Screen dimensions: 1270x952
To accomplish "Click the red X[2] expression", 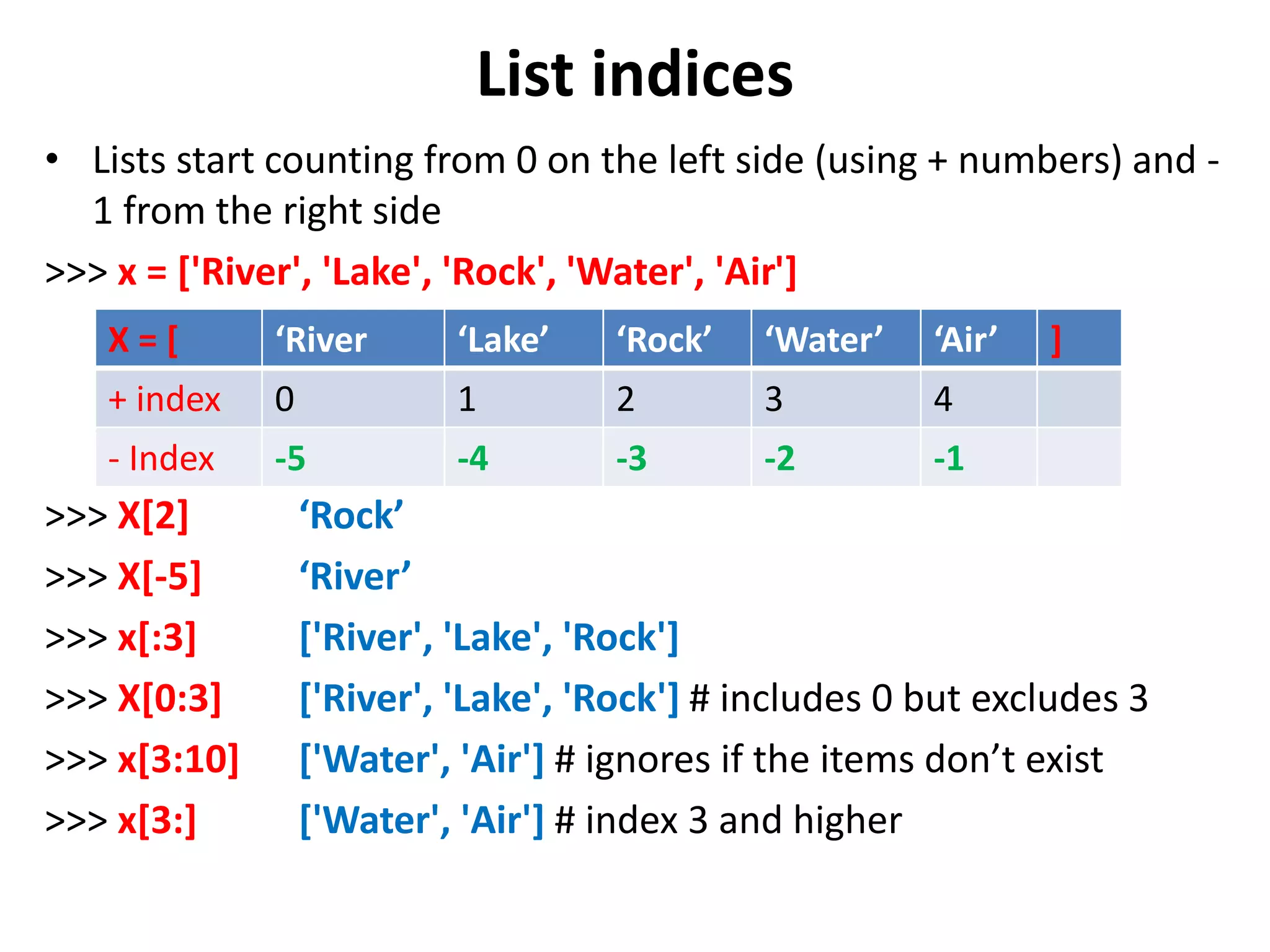I will click(x=153, y=516).
